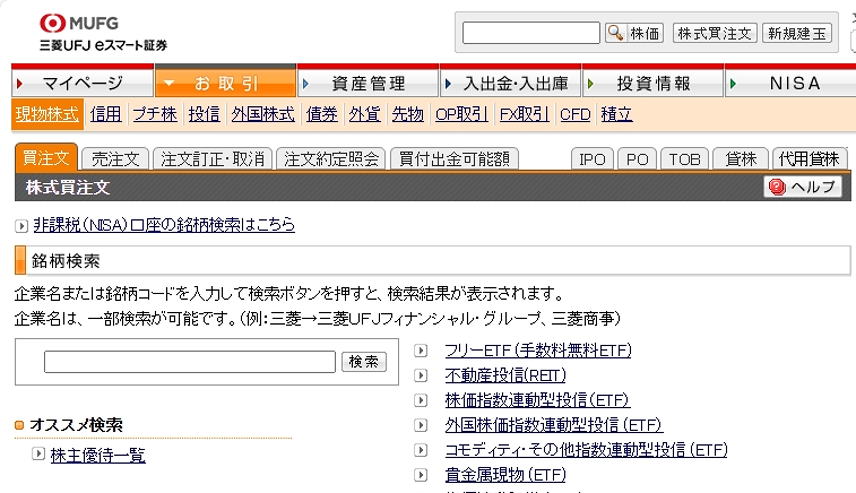
Task: Click the 株式買注文 button at top
Action: (714, 33)
